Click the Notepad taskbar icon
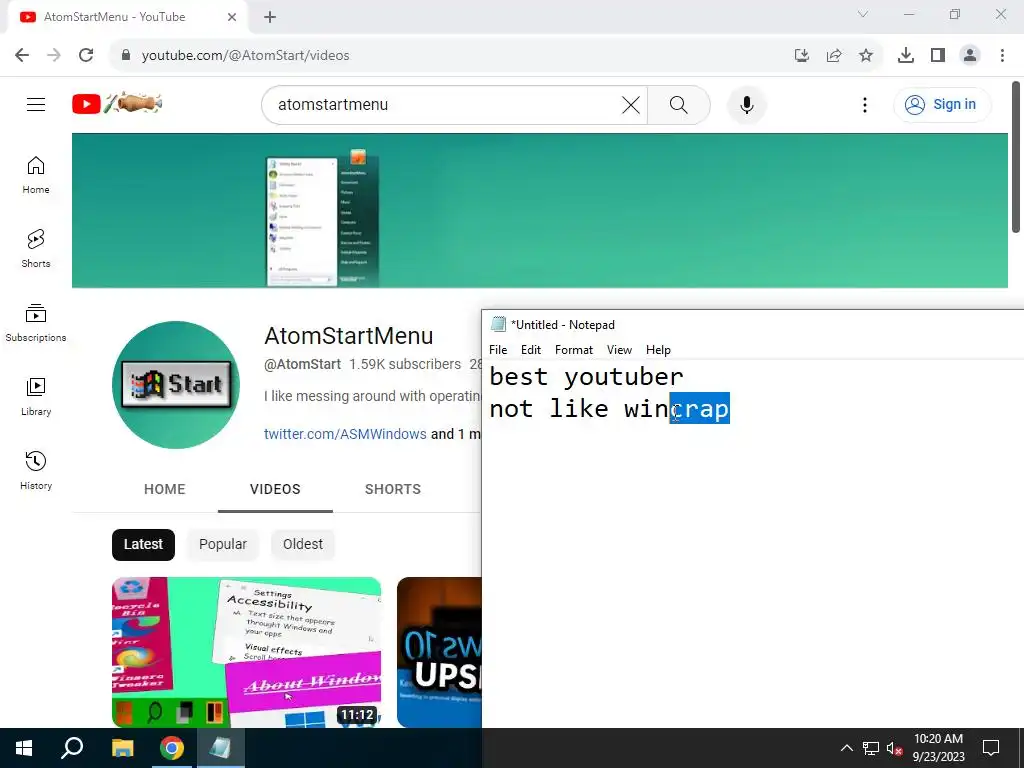The height and width of the screenshot is (768, 1024). pos(221,748)
